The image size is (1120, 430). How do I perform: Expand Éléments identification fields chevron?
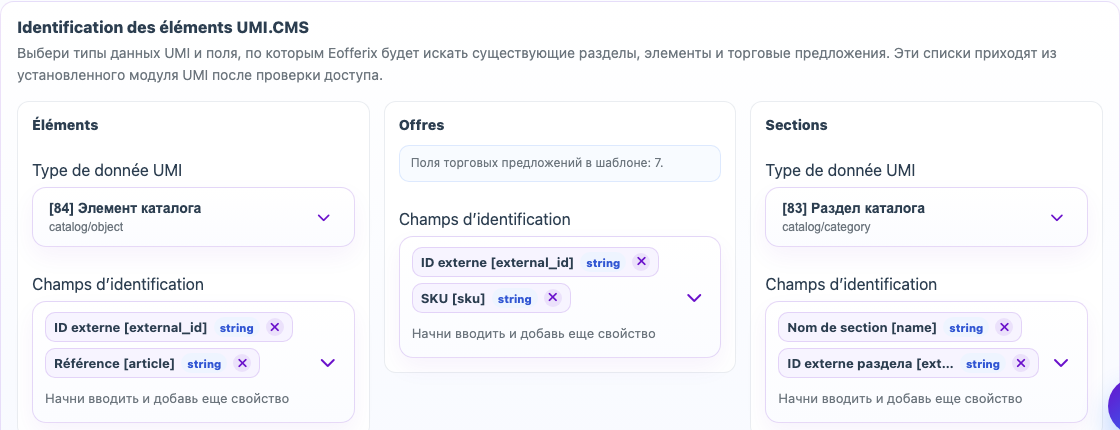328,363
